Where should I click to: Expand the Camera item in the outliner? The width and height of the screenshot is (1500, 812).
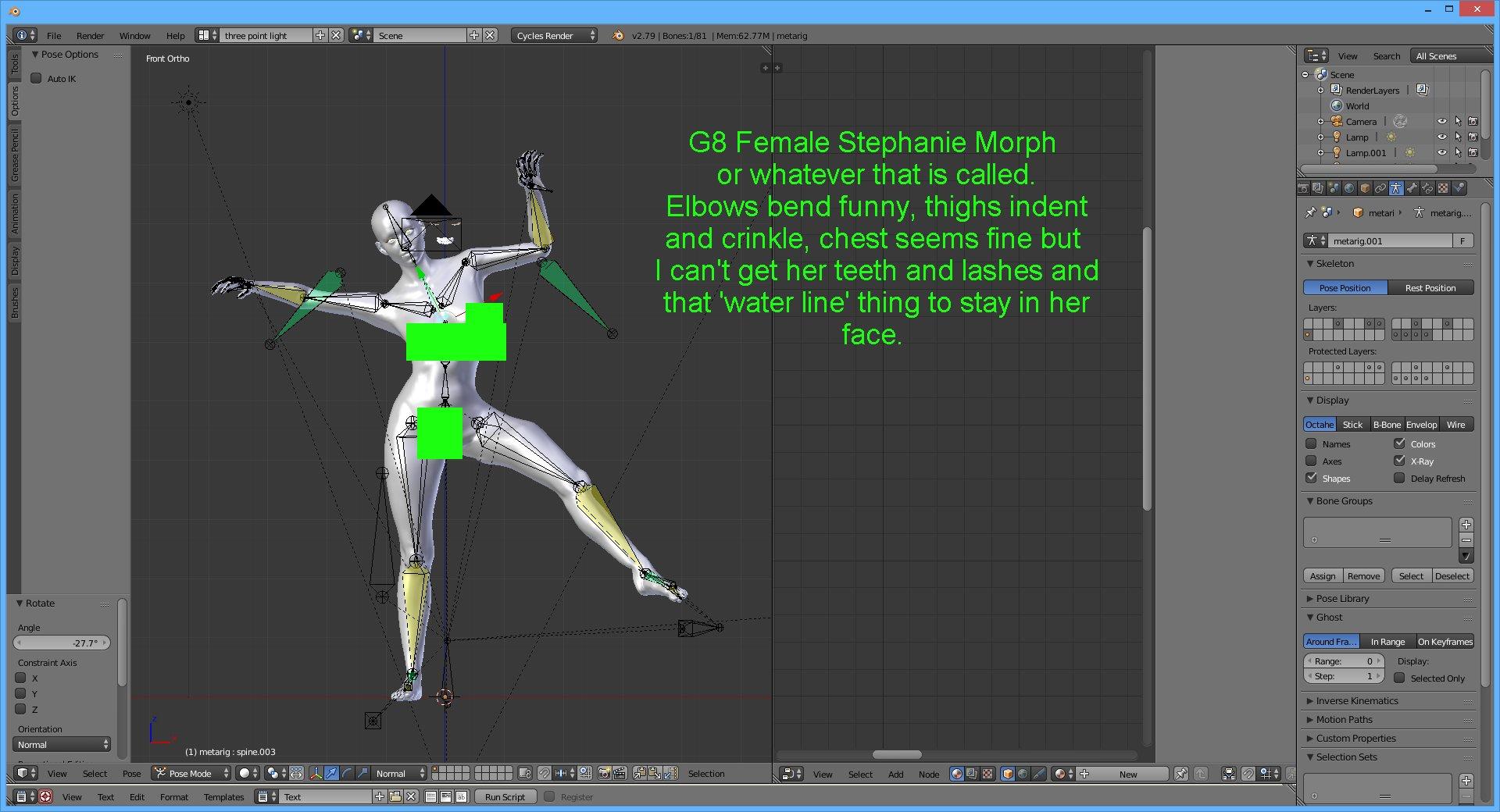coord(1320,121)
